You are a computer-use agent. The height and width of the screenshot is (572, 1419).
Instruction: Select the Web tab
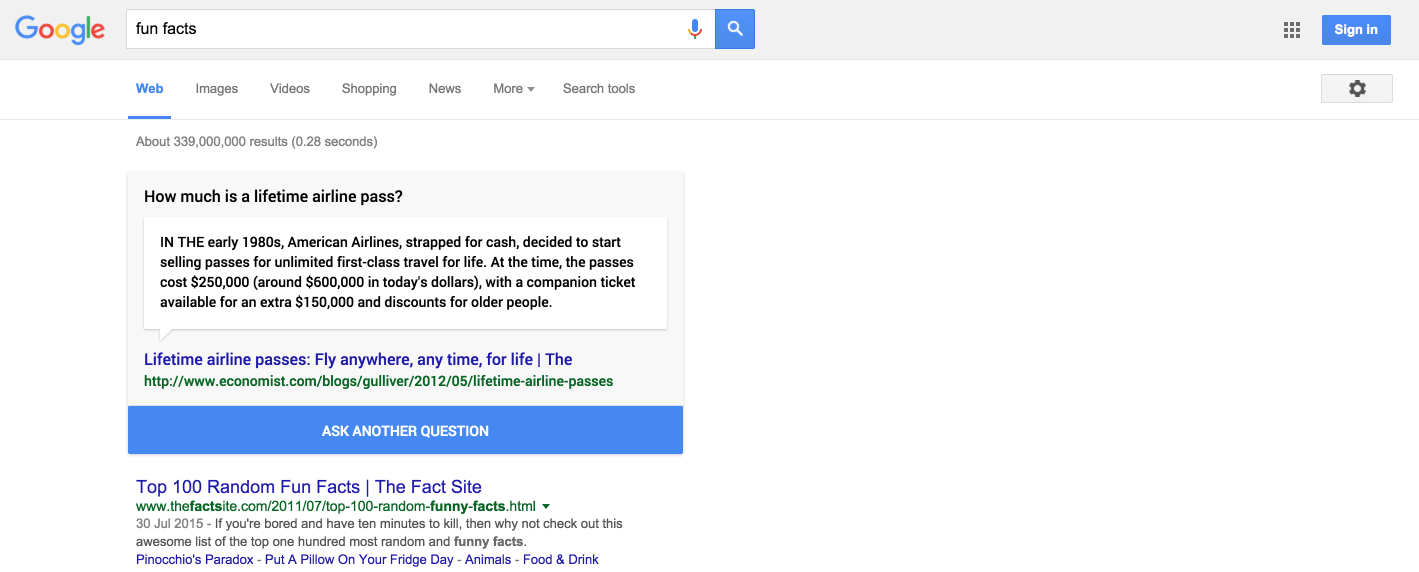pyautogui.click(x=149, y=89)
